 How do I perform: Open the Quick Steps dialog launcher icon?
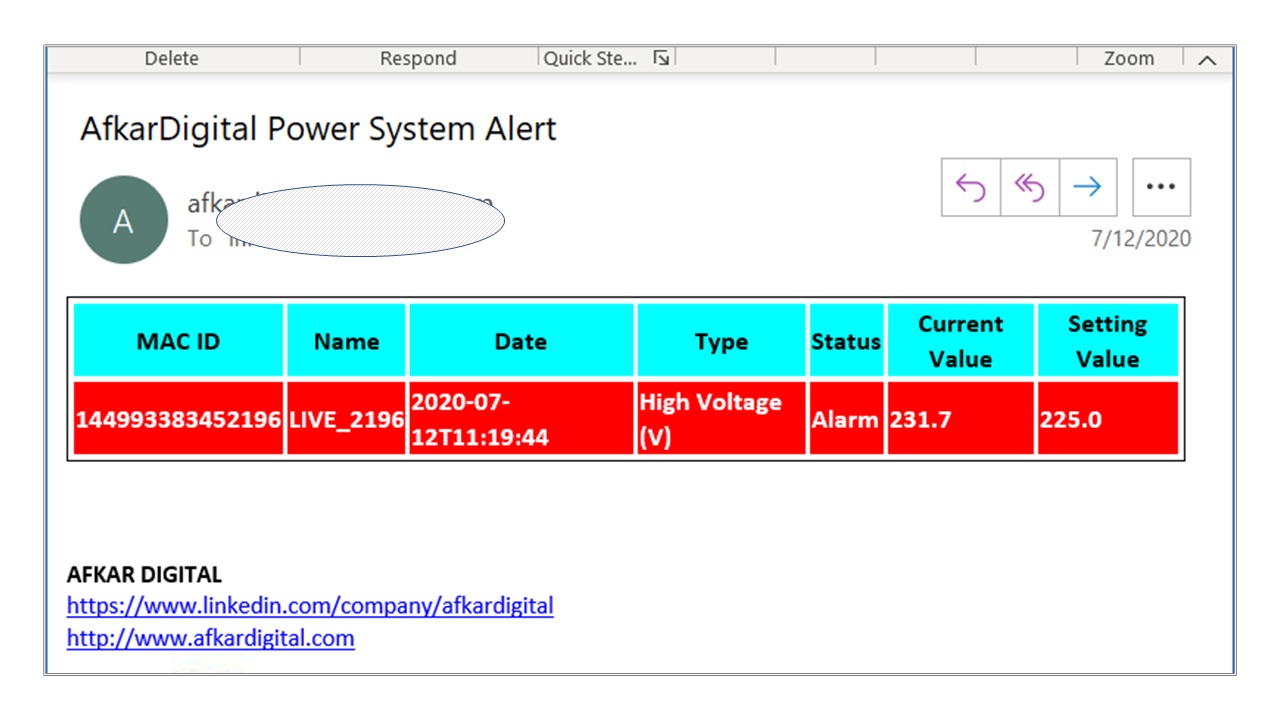[x=660, y=59]
